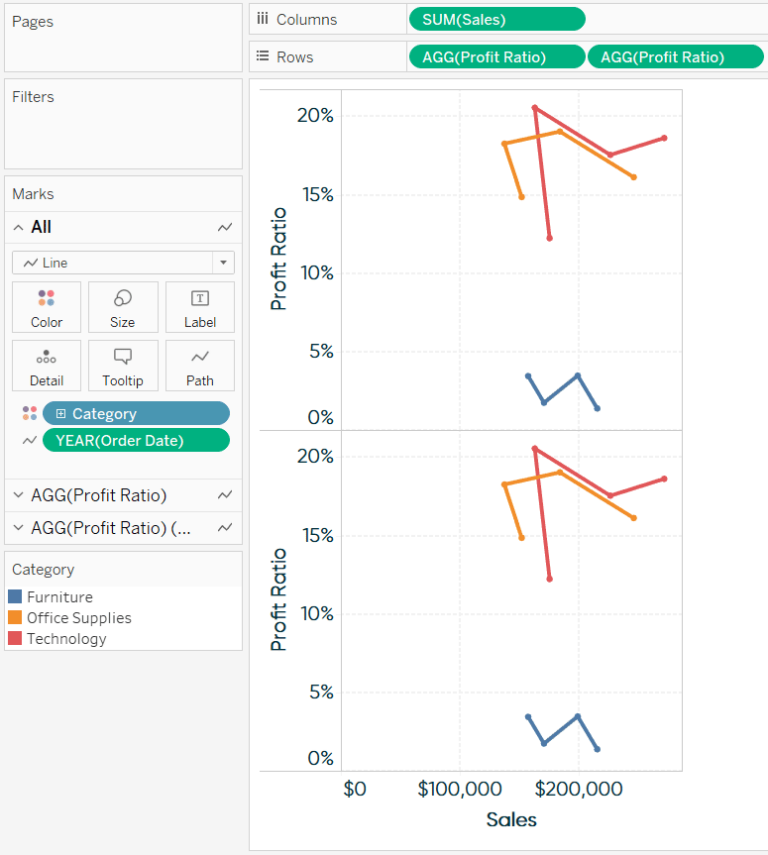The height and width of the screenshot is (855, 768).
Task: Open the Color button on the Marks card
Action: point(46,307)
